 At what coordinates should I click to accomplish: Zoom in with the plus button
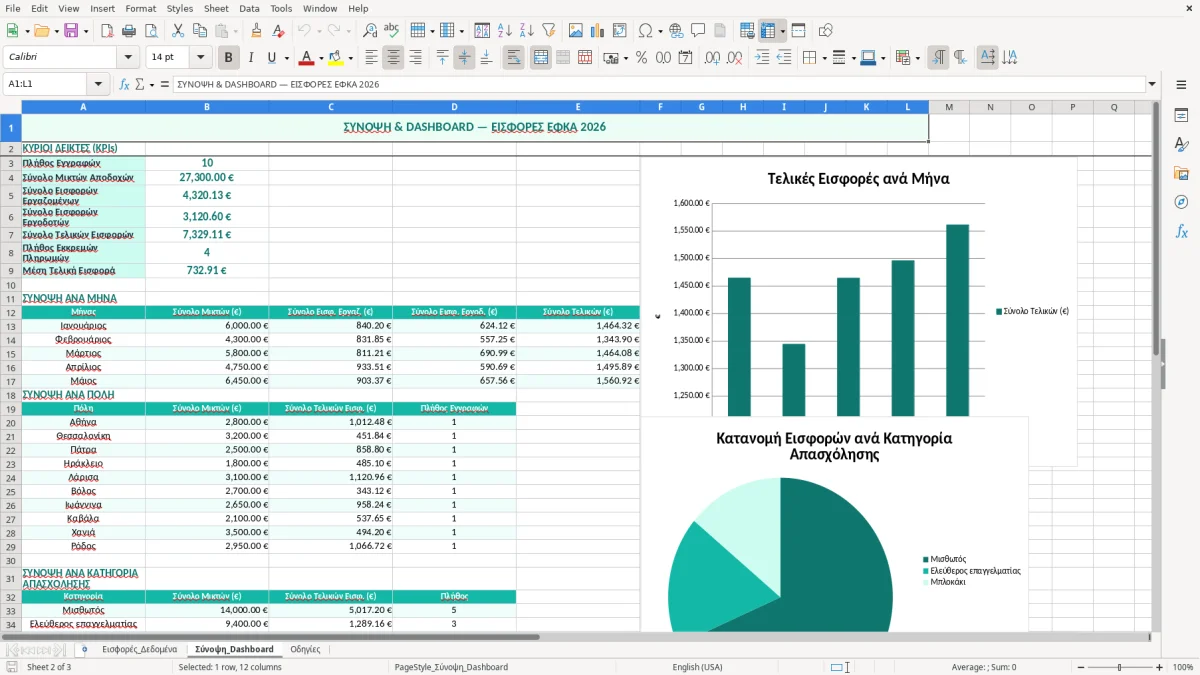[x=1159, y=667]
